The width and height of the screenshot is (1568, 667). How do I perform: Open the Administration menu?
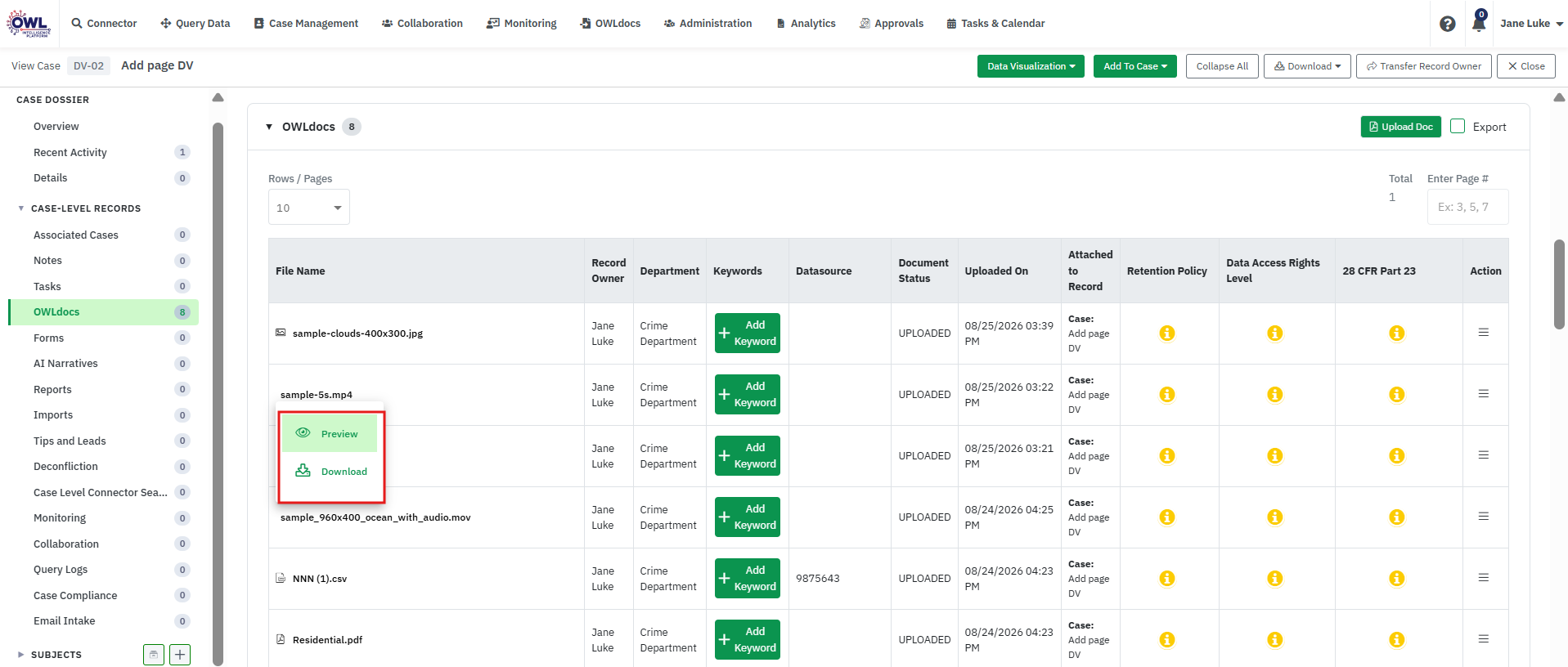click(x=708, y=24)
